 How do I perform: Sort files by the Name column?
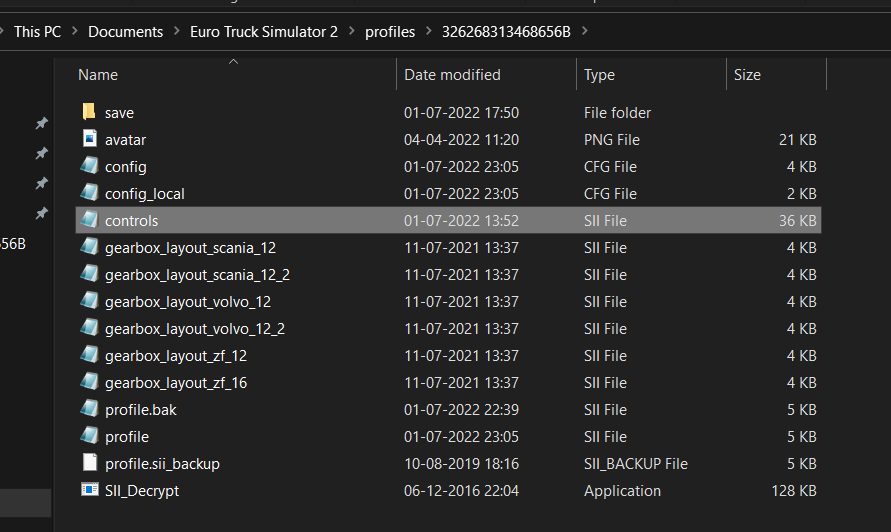(x=98, y=75)
